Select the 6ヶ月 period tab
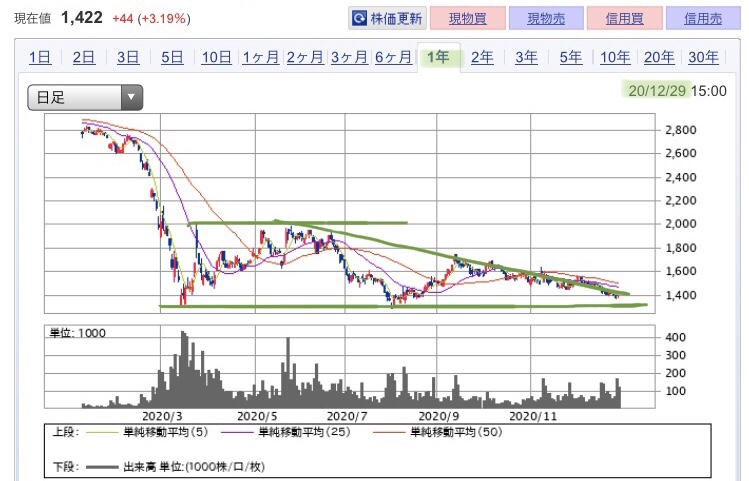 click(393, 58)
